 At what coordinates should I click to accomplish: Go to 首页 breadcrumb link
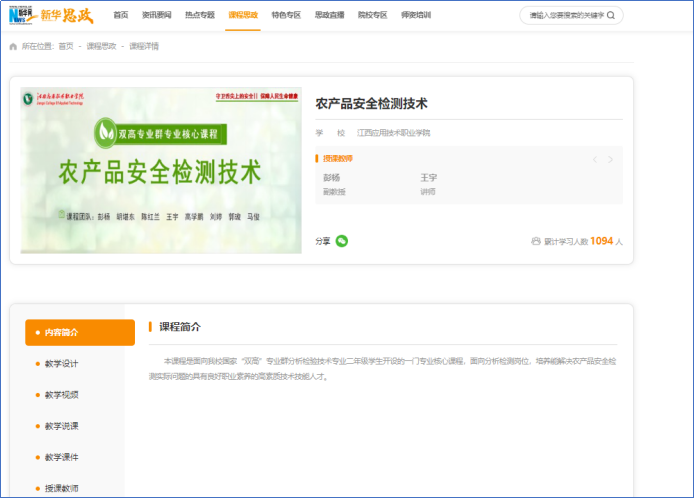click(66, 47)
